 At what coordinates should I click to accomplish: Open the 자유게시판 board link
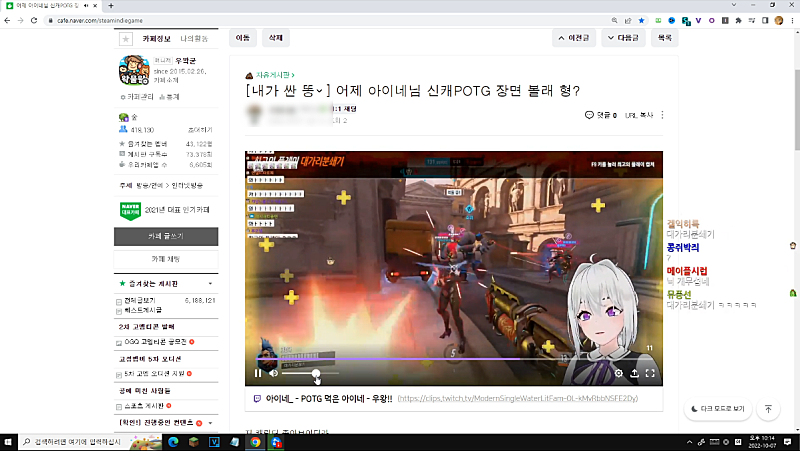(x=274, y=75)
